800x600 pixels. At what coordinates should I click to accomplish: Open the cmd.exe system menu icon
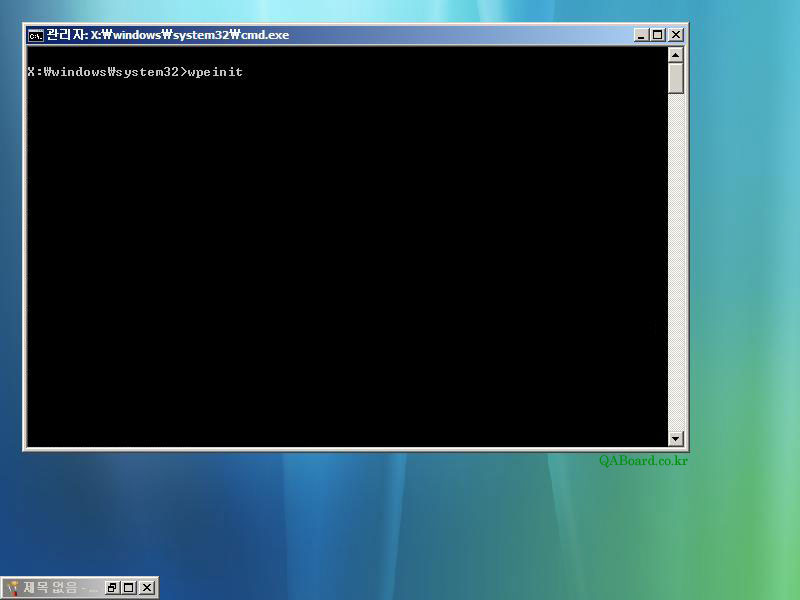click(x=36, y=35)
